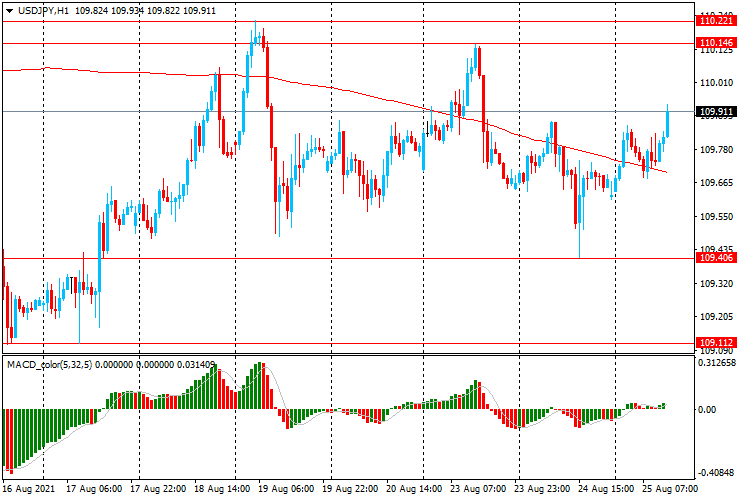The width and height of the screenshot is (740, 500).
Task: Select the 109.320 price axis value
Action: [x=716, y=283]
